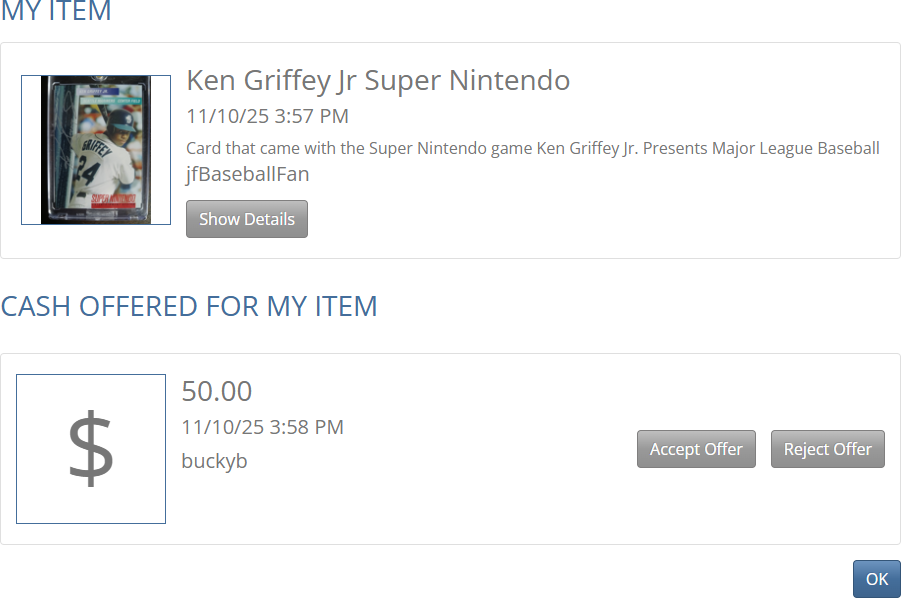Accept the 50.00 cash offer

[696, 449]
